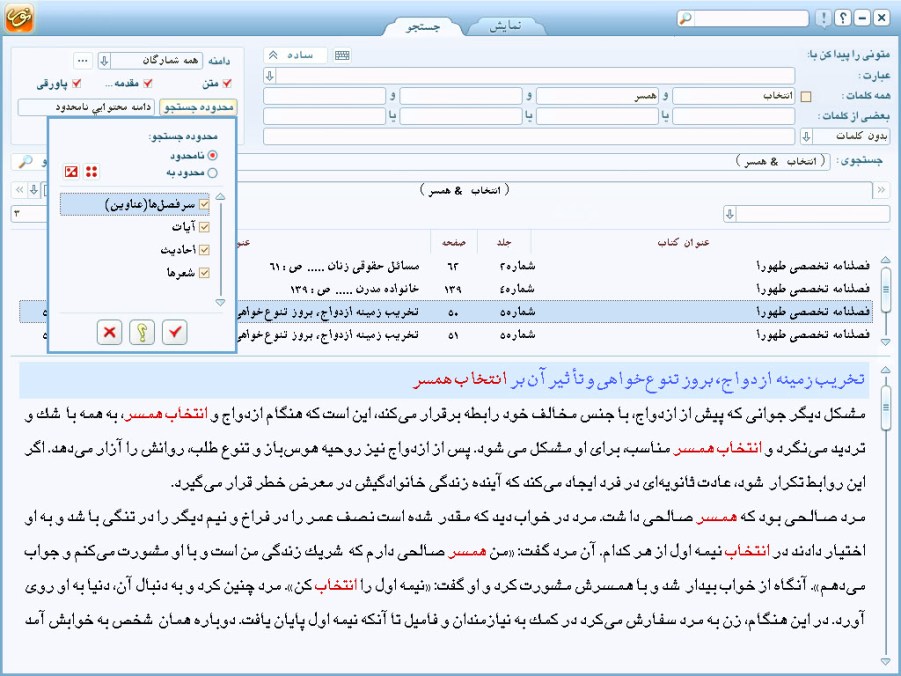Open the filter dropdown arrow above عنوان کتاب
The image size is (901, 676).
coord(730,214)
